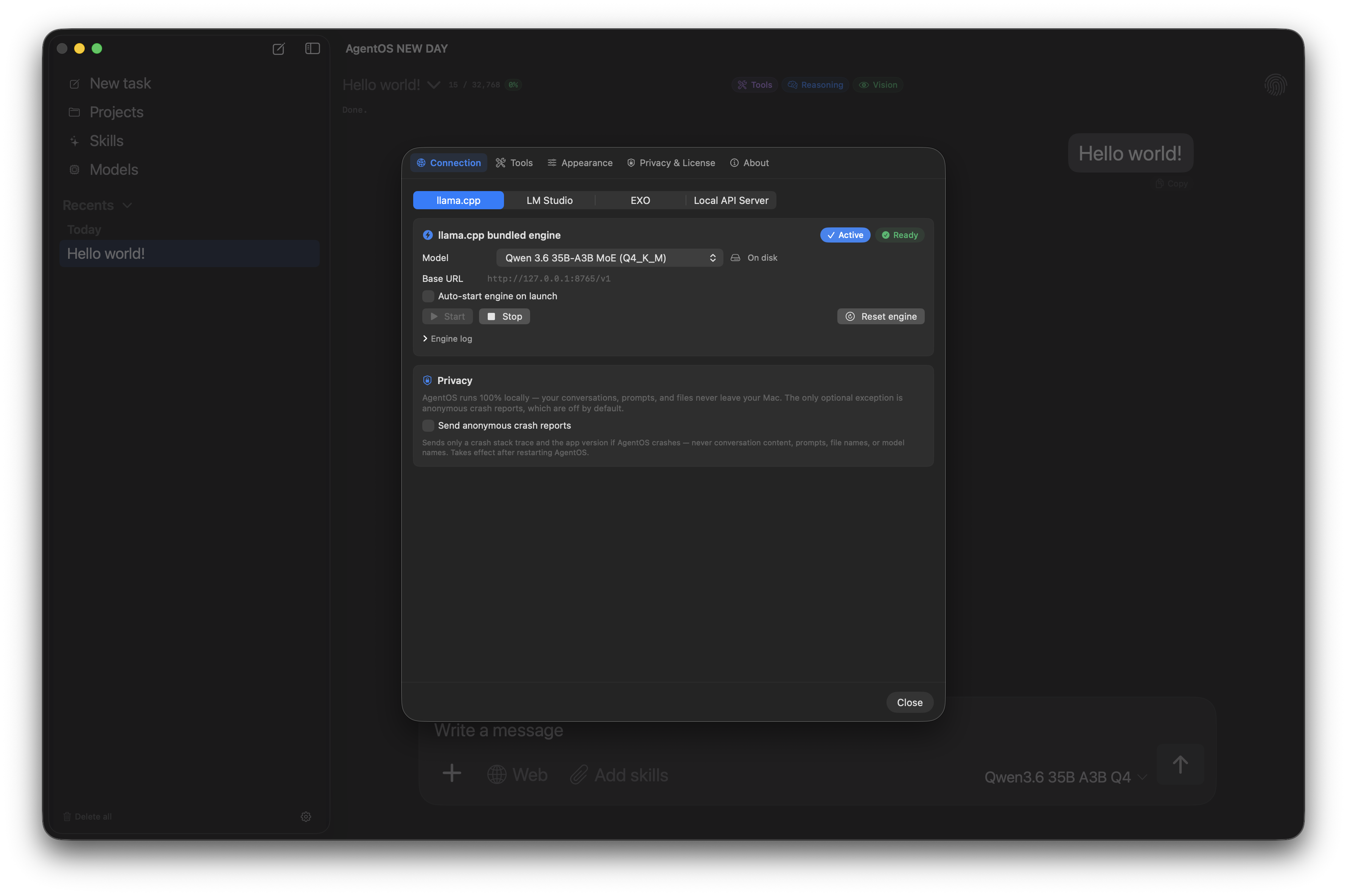Switch to the Tools settings tab
Image resolution: width=1347 pixels, height=896 pixels.
point(514,163)
